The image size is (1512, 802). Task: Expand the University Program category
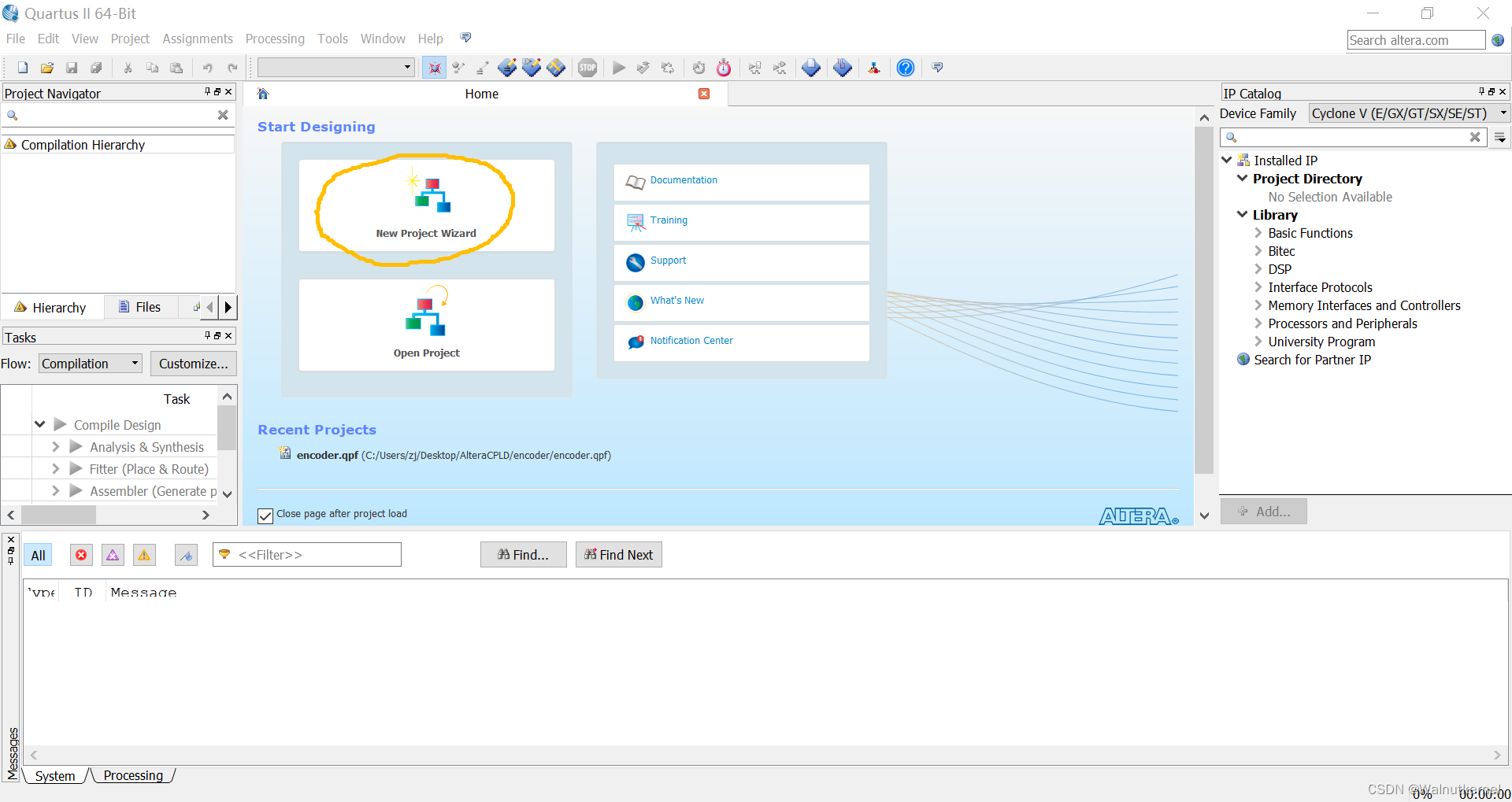click(x=1258, y=342)
